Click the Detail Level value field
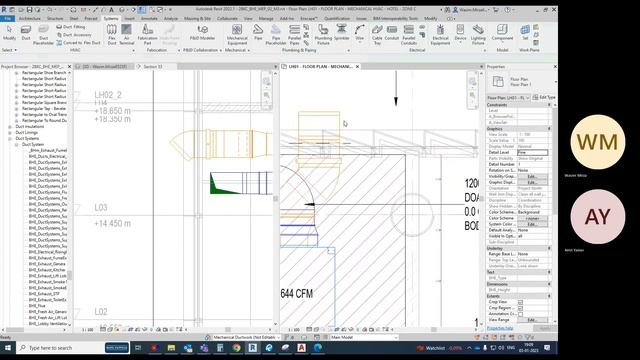The image size is (640, 360). [x=532, y=153]
